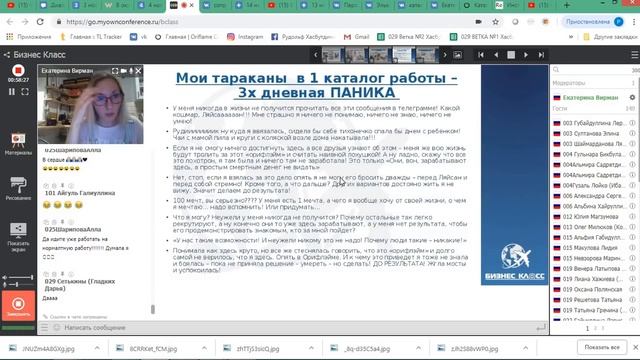Toggle the camera on Екатерина Вирман's video
640x360 pixels.
pyautogui.click(x=123, y=71)
